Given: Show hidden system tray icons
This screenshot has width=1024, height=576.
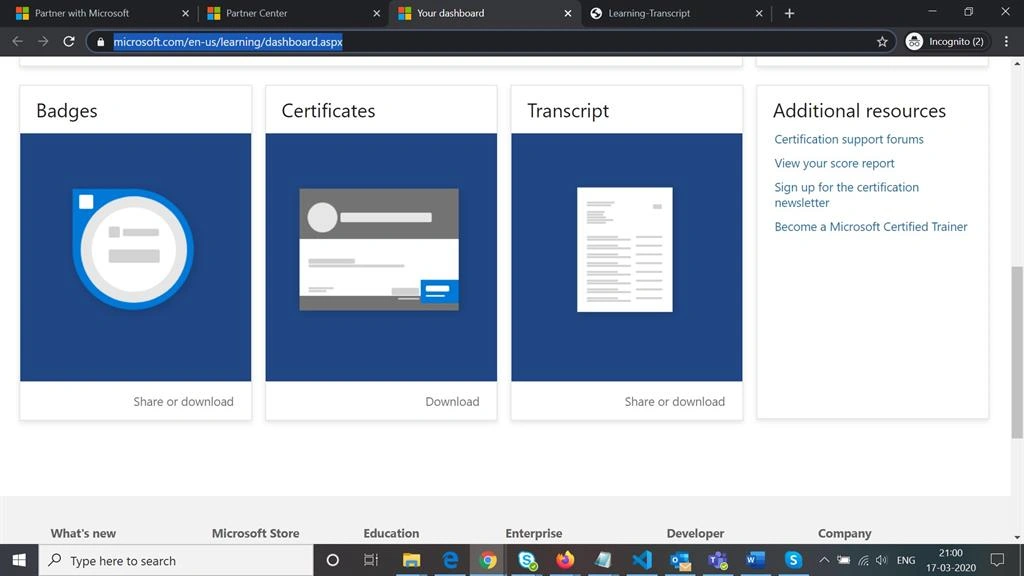Looking at the screenshot, I should (x=824, y=560).
